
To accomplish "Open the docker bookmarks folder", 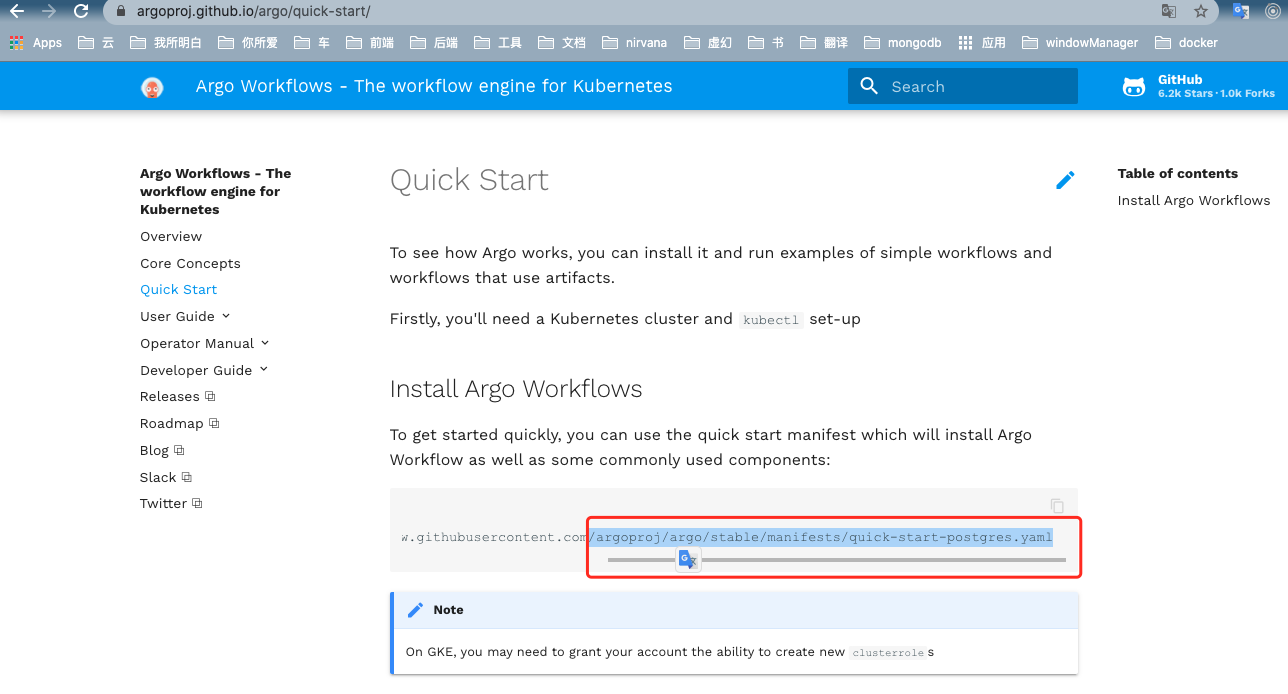I will click(1186, 43).
